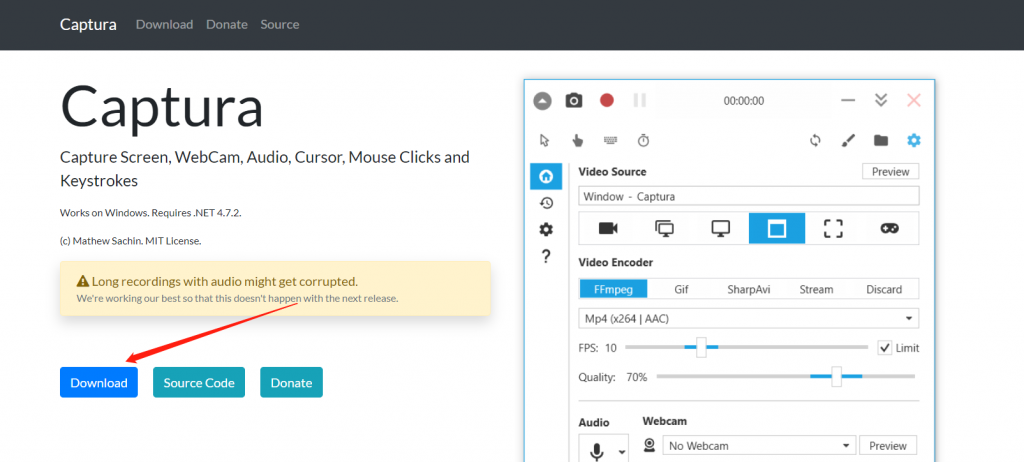
Task: Click the collapse double-chevron icon
Action: click(x=881, y=100)
